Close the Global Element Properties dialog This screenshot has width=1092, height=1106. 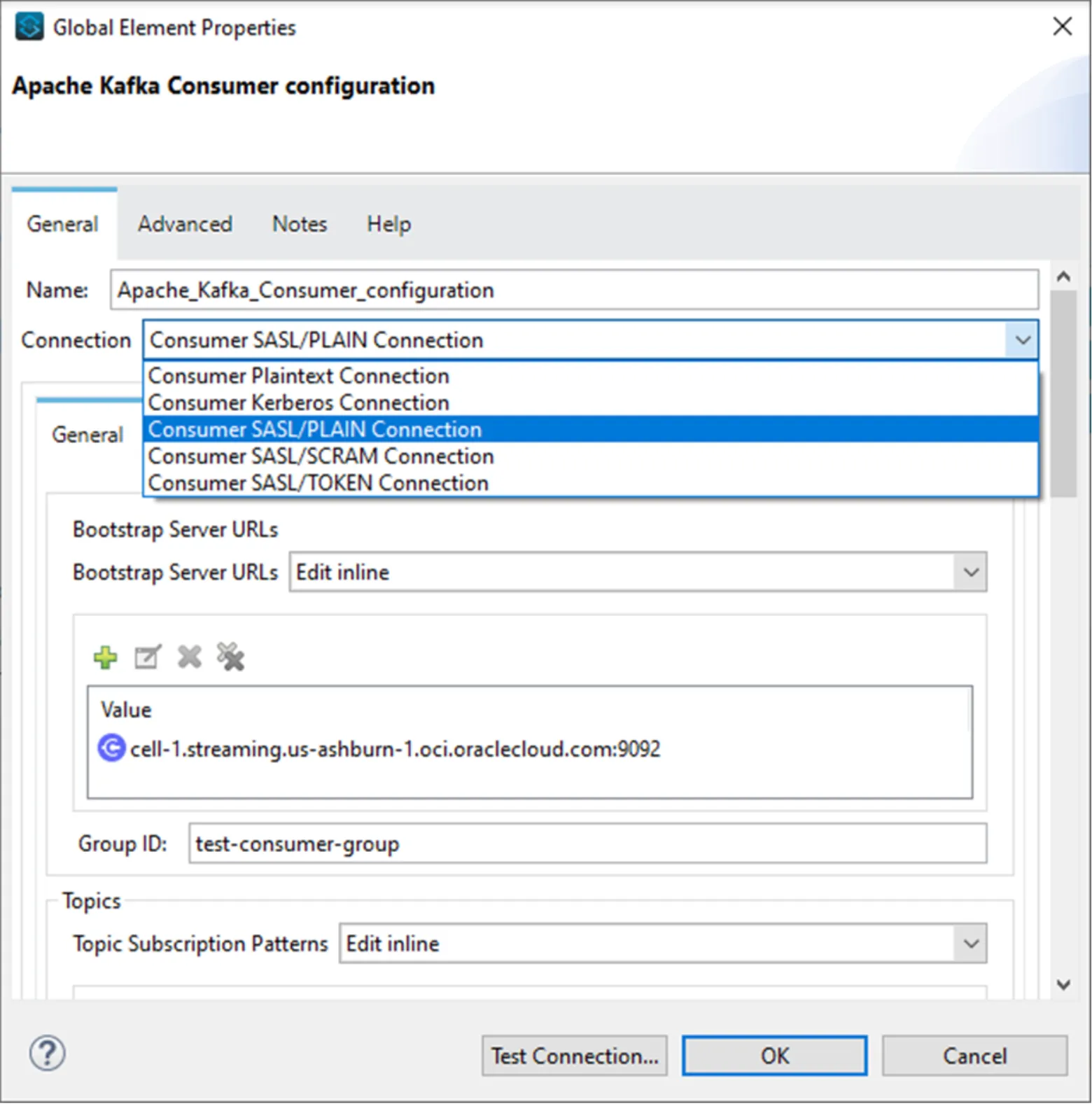[x=1062, y=27]
